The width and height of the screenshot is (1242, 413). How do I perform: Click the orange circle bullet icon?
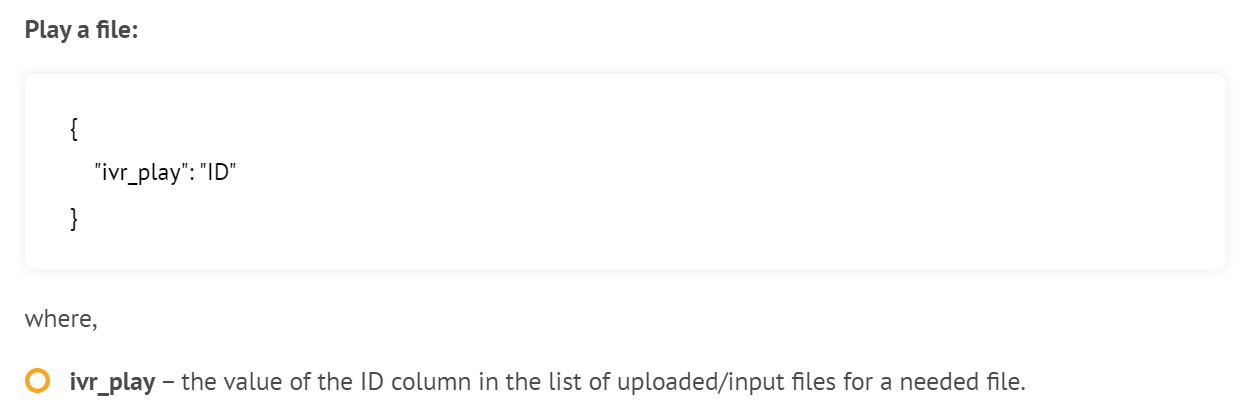(38, 381)
